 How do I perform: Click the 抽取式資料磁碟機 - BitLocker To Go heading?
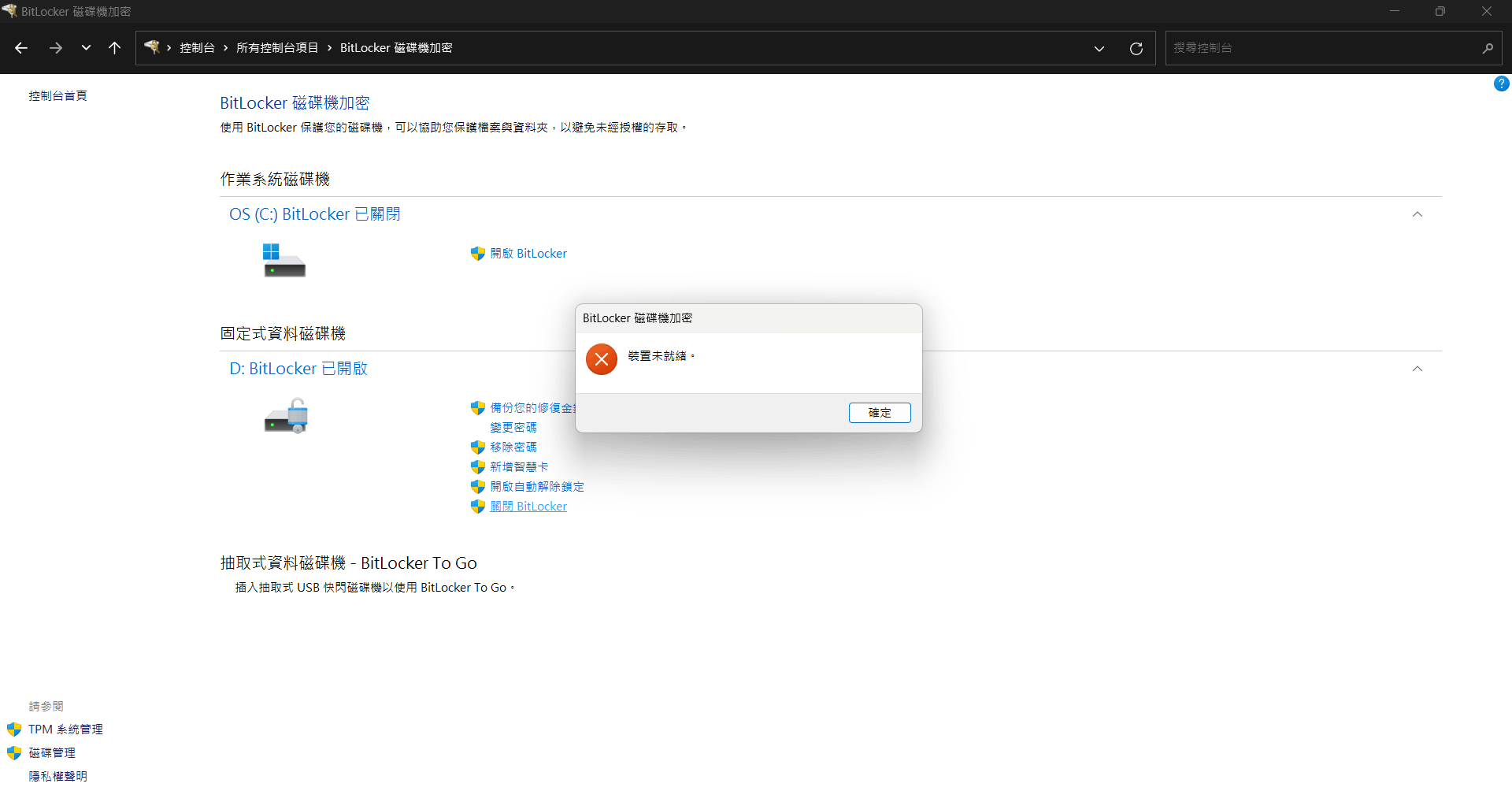[x=349, y=563]
